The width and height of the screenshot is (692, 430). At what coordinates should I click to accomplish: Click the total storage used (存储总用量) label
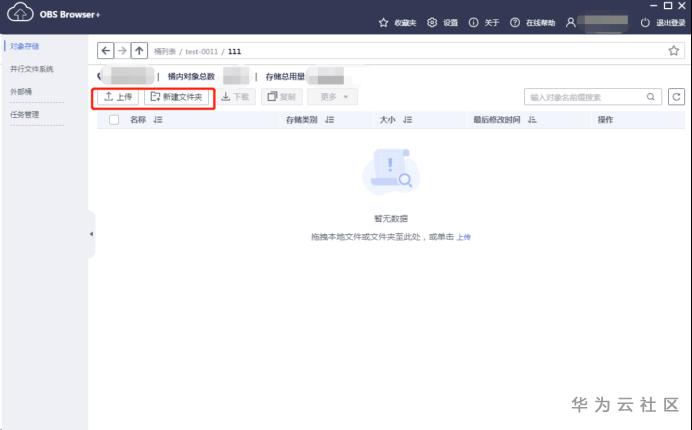click(285, 76)
